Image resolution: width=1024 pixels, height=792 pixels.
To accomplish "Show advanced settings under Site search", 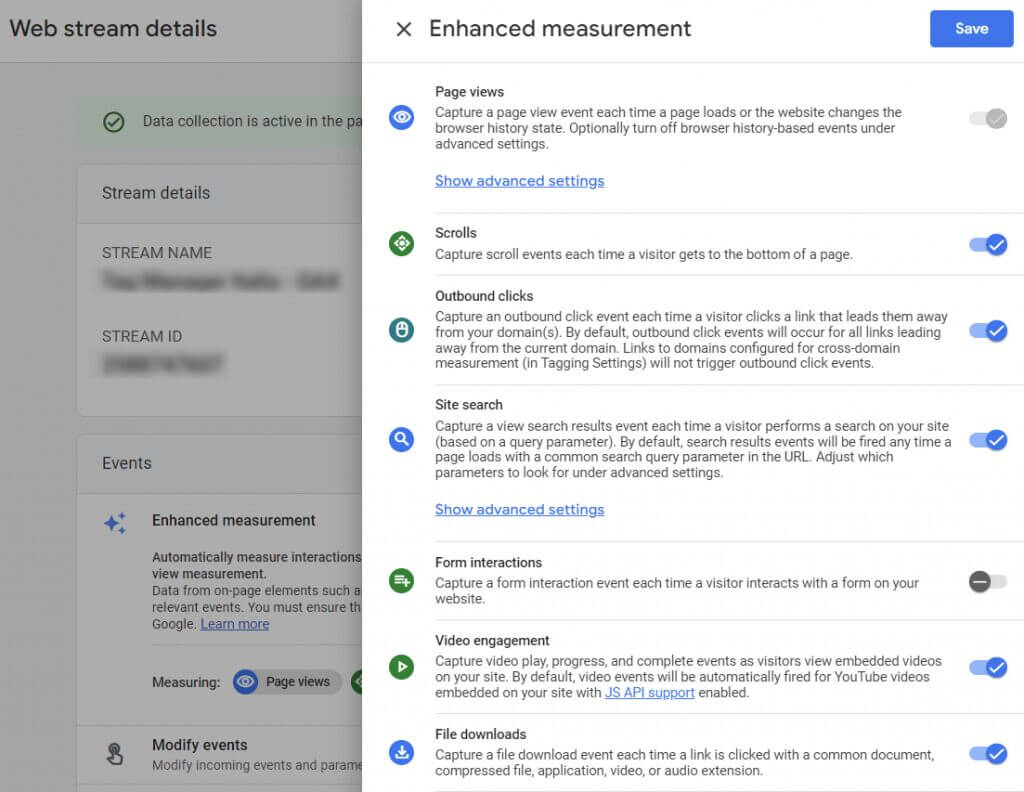I will coord(520,509).
